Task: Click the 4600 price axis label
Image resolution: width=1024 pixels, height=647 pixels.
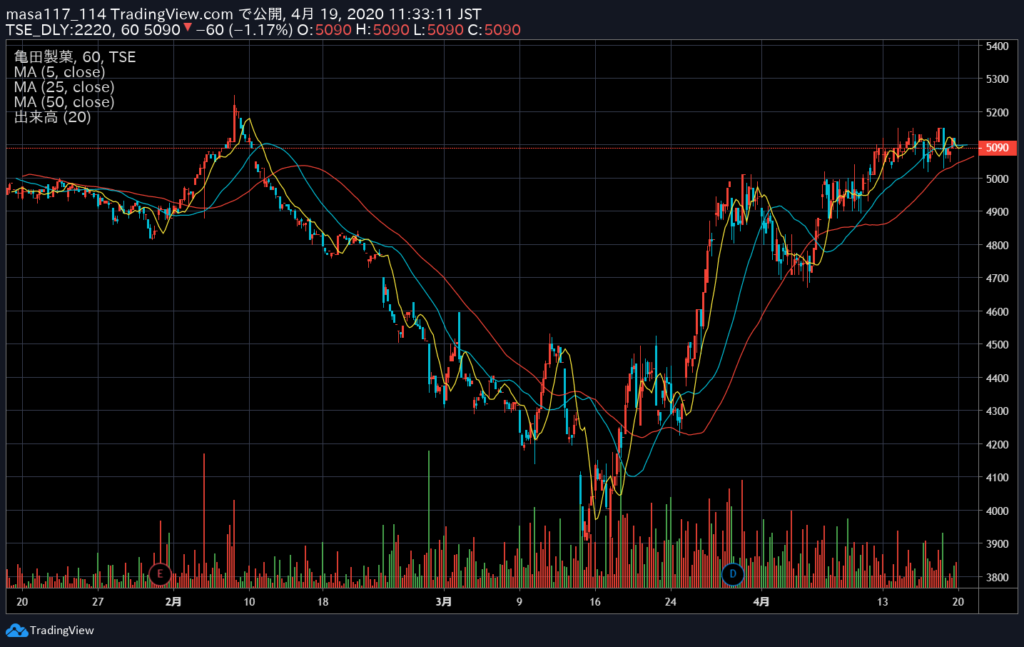Action: point(997,311)
